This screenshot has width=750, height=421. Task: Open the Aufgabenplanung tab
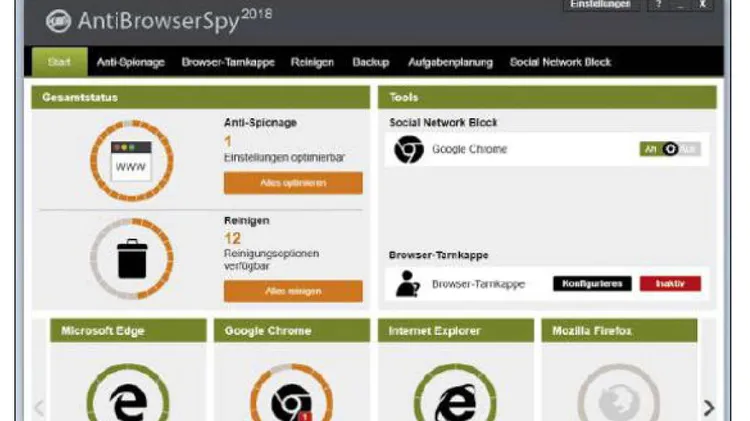coord(450,62)
